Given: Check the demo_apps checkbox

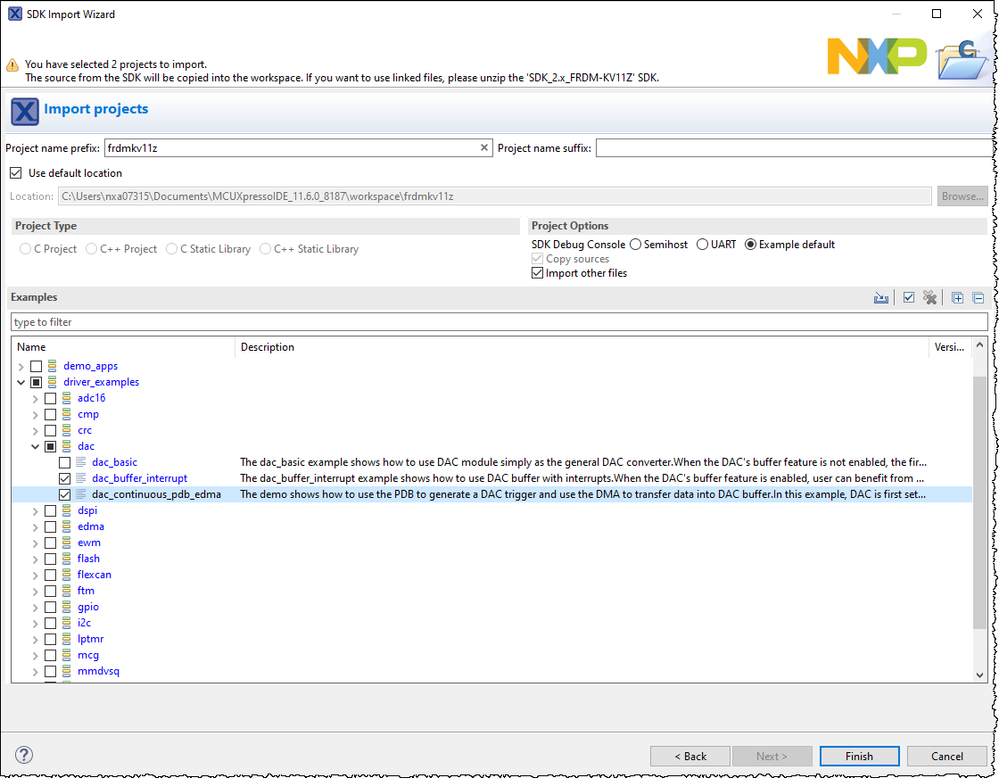Looking at the screenshot, I should tap(36, 366).
